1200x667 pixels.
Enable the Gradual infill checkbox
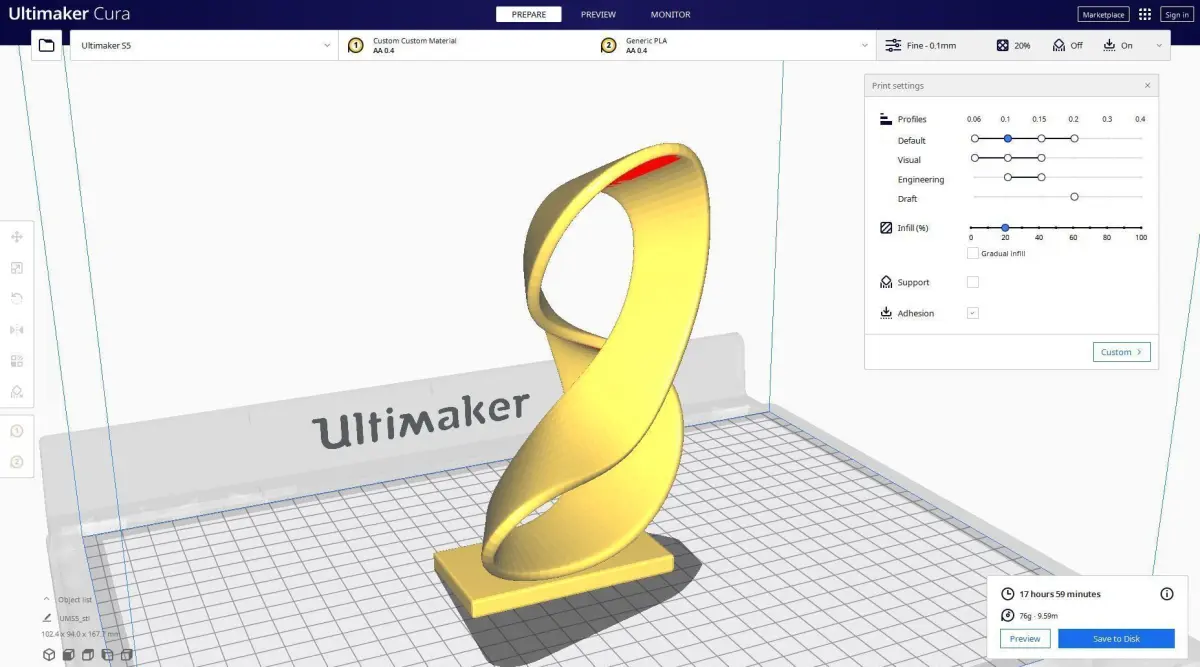(973, 253)
